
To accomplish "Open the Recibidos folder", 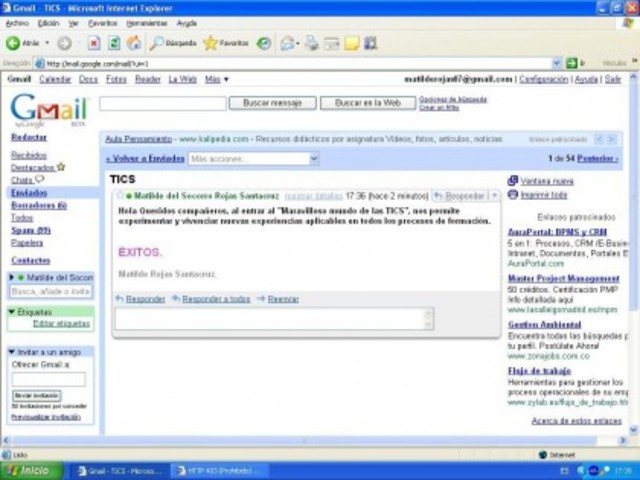I will tap(29, 155).
